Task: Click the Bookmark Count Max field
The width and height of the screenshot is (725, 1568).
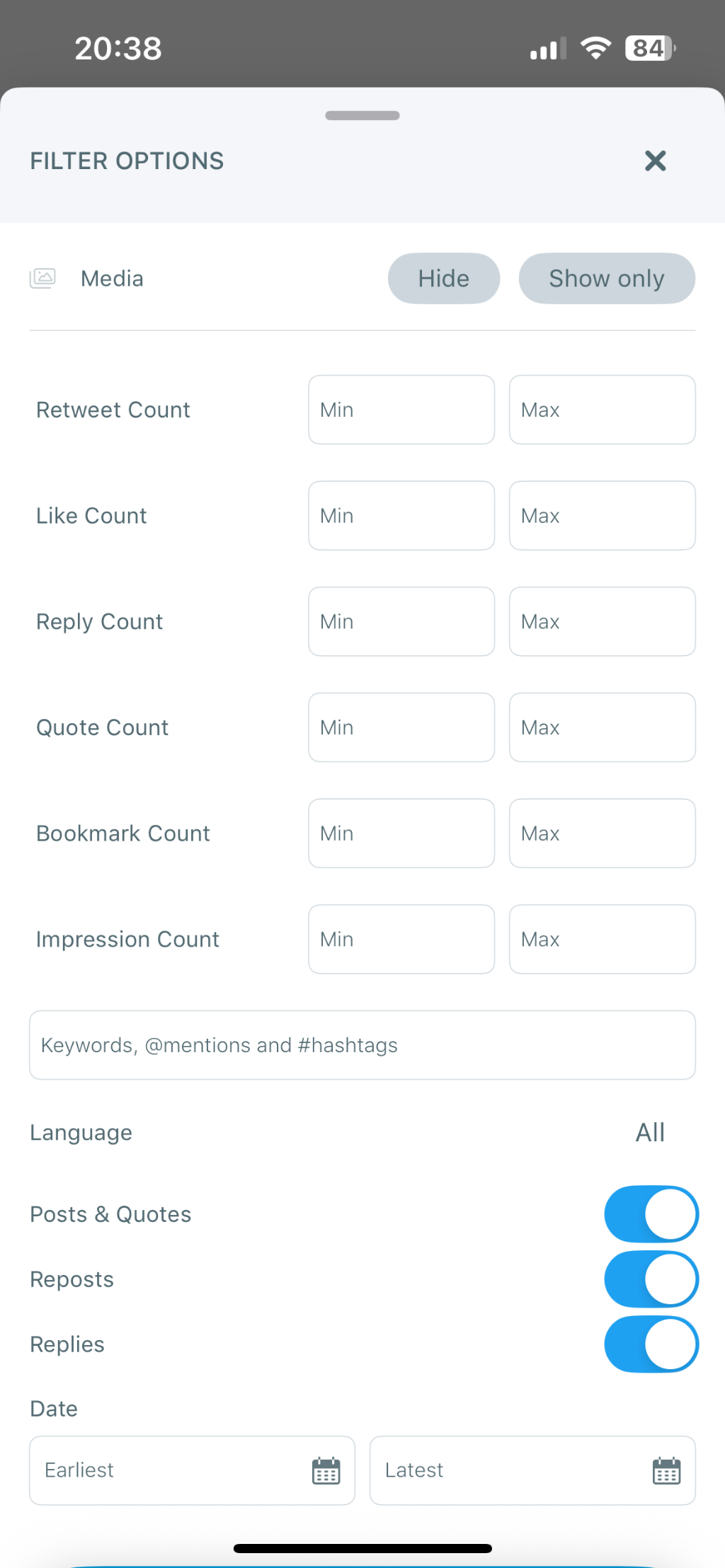Action: click(x=602, y=833)
